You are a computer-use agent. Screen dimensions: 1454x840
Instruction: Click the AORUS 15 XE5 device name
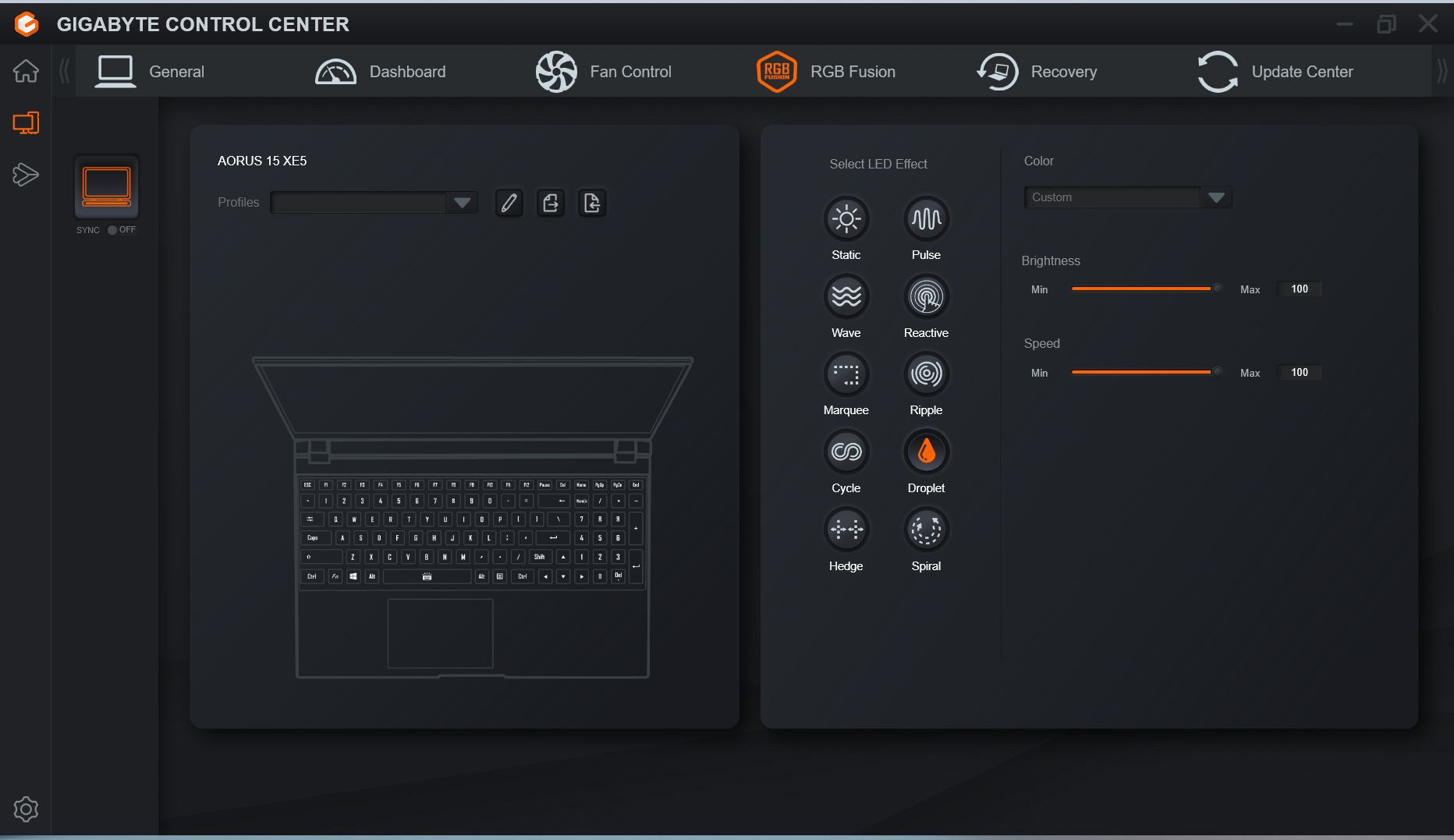pyautogui.click(x=262, y=161)
